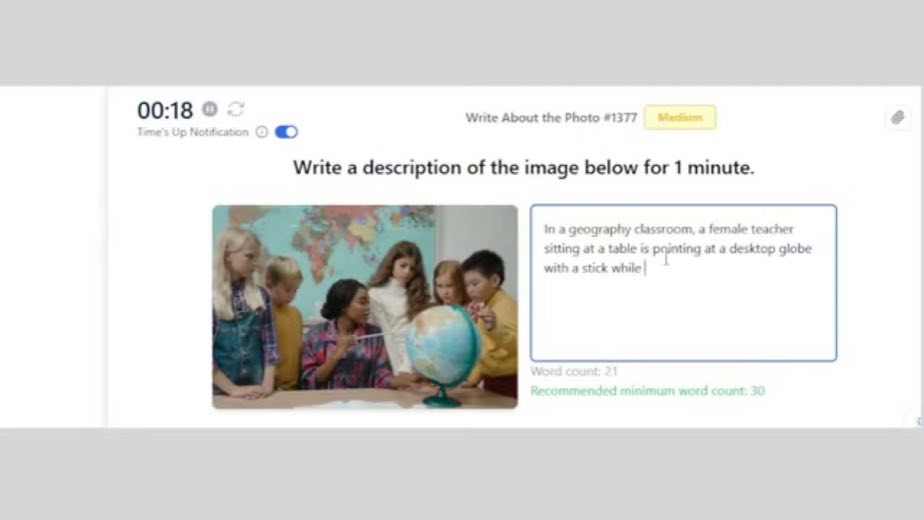Click the yellow Medium difficulty badge
The image size is (924, 520).
point(680,117)
